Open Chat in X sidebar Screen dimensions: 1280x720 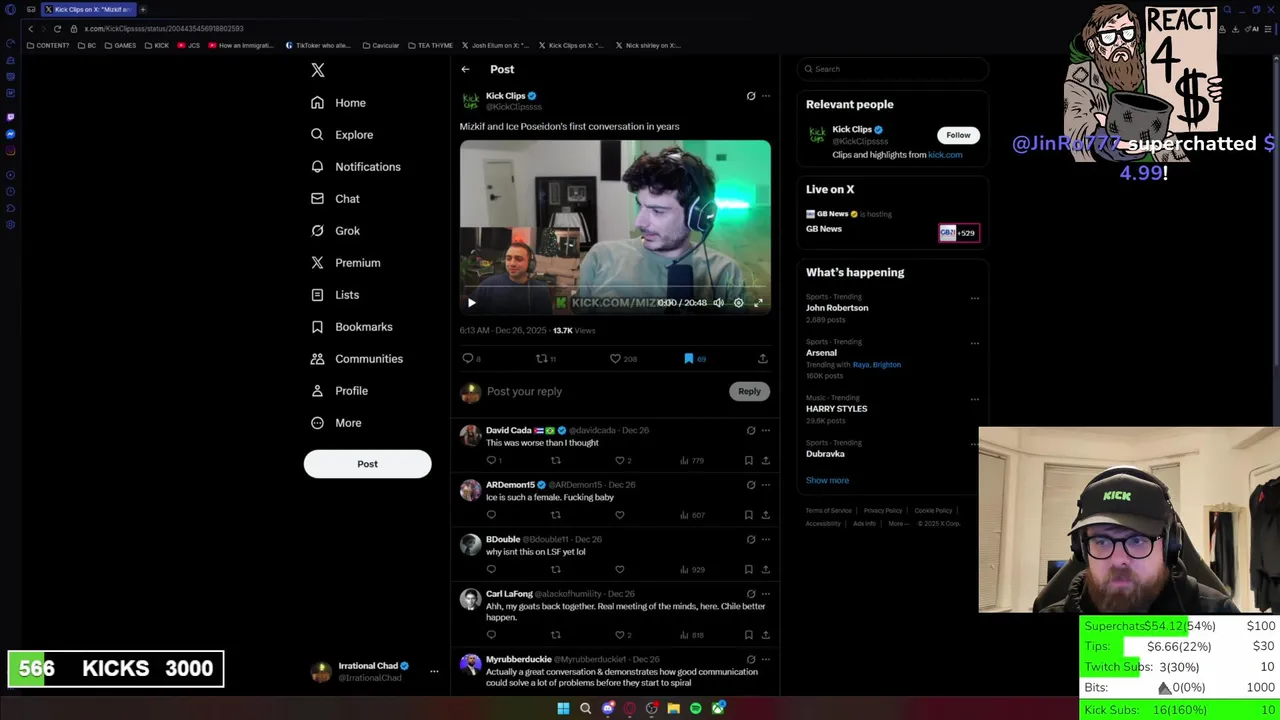click(x=335, y=199)
